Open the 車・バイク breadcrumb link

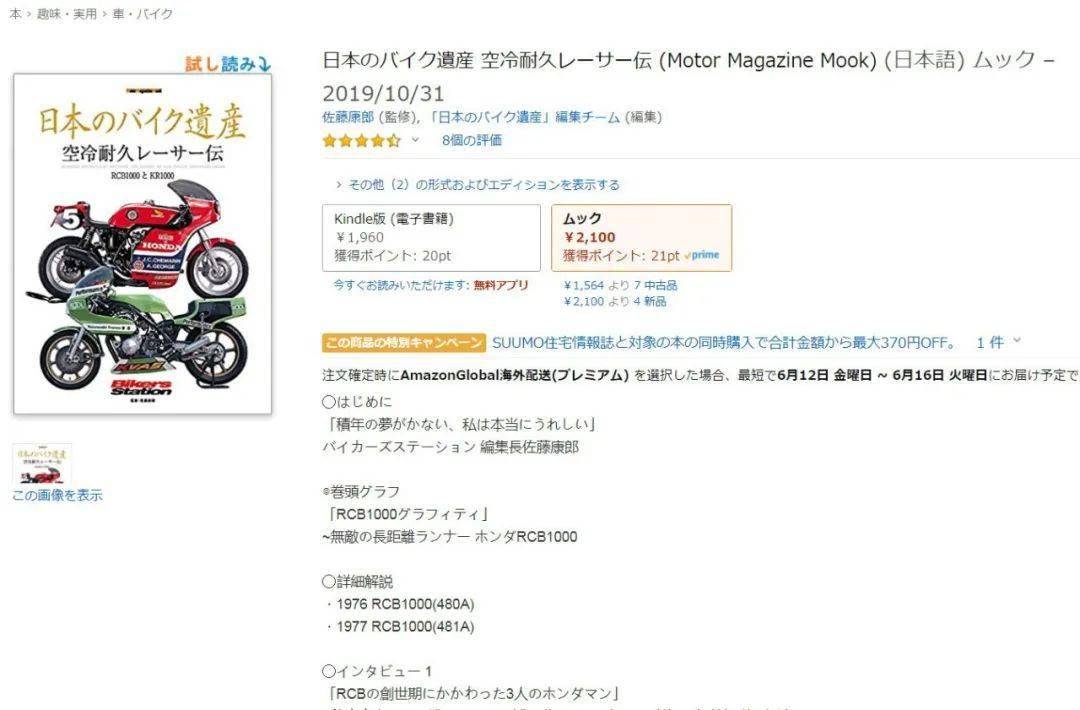click(143, 14)
